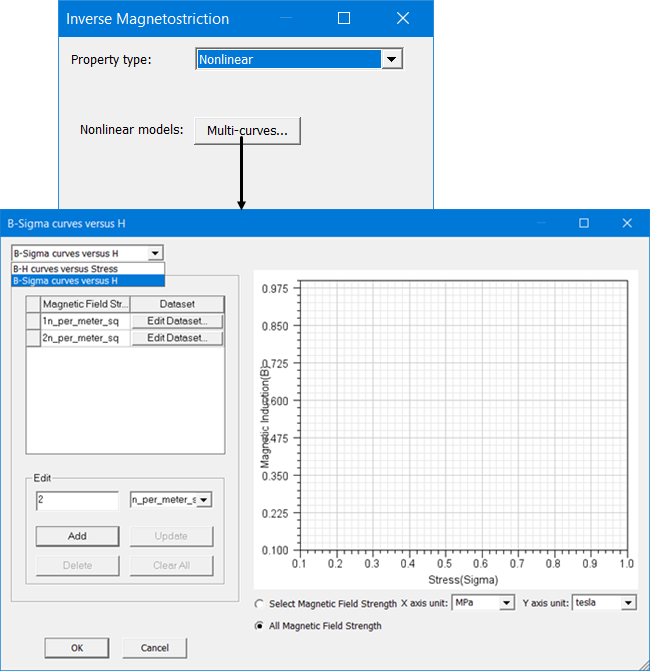
Task: Click the window resize grip corner
Action: pos(642,664)
